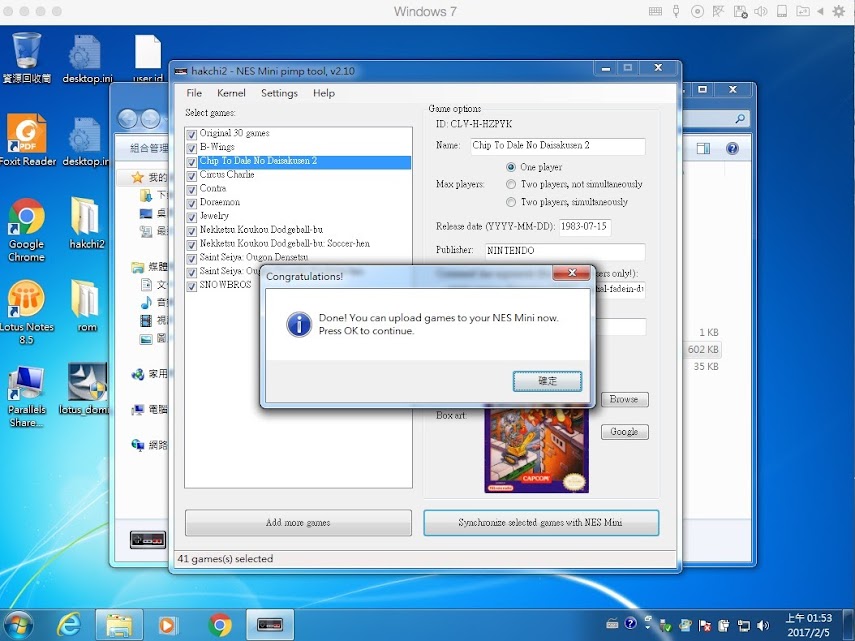Close the Congratulations dialog
The height and width of the screenshot is (641, 855).
[571, 273]
